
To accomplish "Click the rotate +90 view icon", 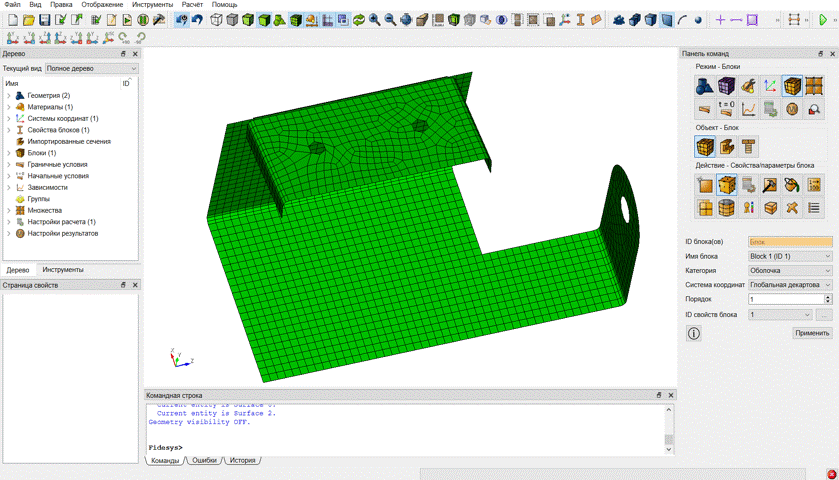I will (124, 38).
